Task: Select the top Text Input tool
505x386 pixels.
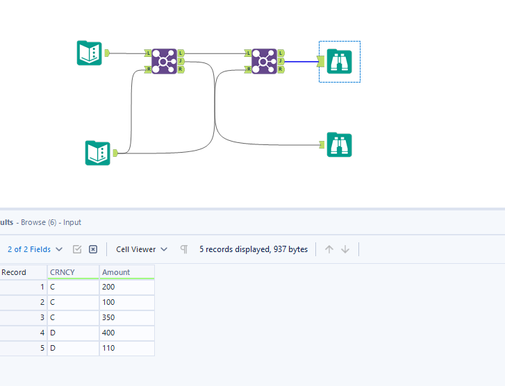Action: (x=89, y=53)
